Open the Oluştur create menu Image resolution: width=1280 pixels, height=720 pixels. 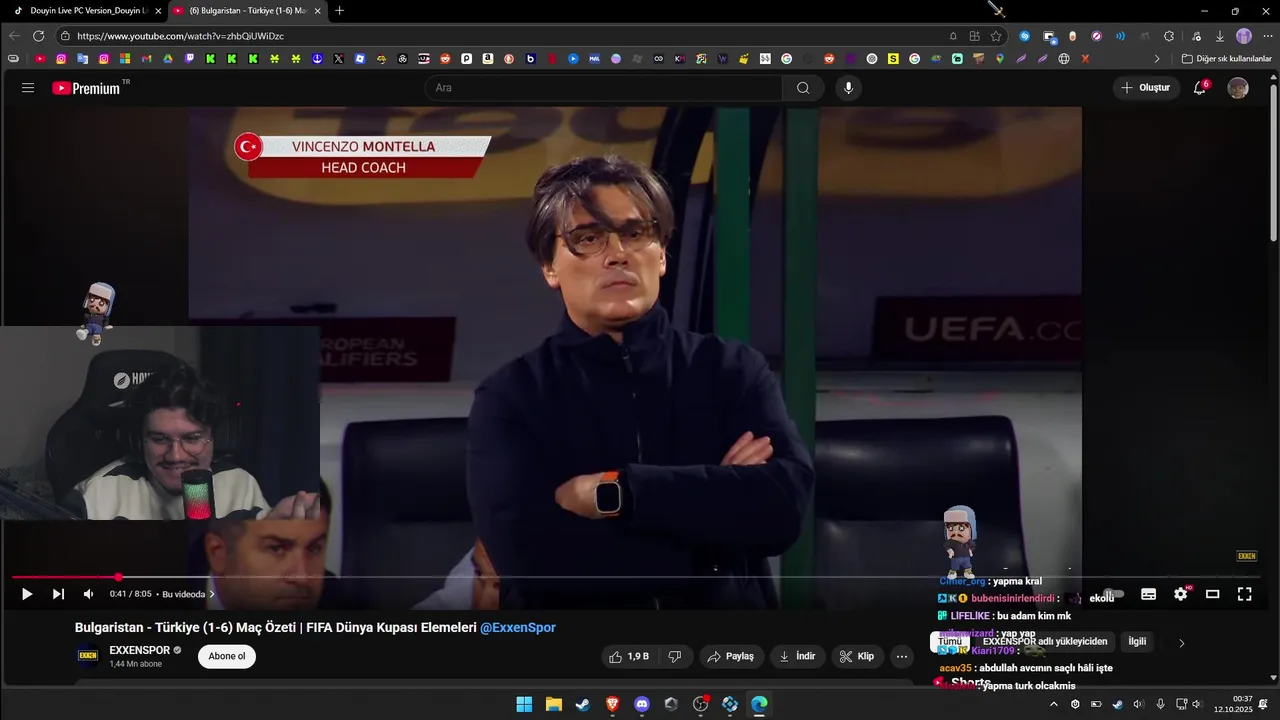tap(1146, 88)
